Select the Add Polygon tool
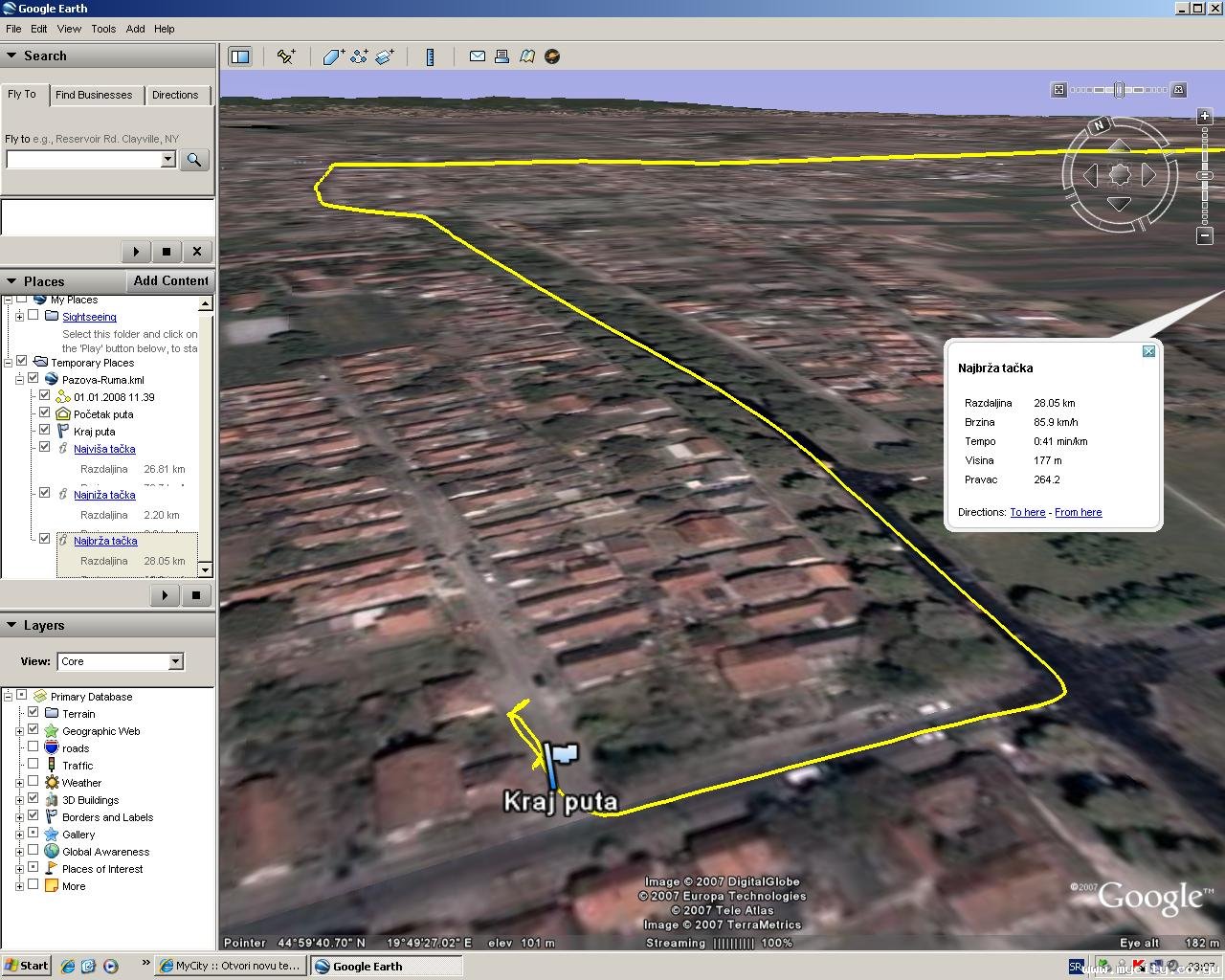This screenshot has height=980, width=1225. pyautogui.click(x=332, y=56)
